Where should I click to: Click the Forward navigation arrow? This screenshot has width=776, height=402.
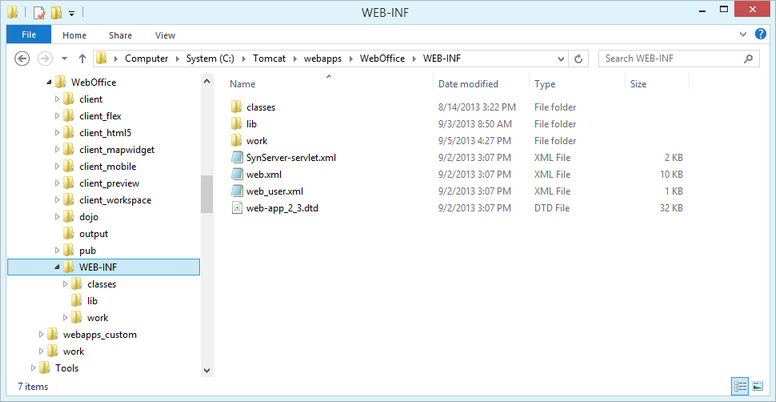click(45, 58)
